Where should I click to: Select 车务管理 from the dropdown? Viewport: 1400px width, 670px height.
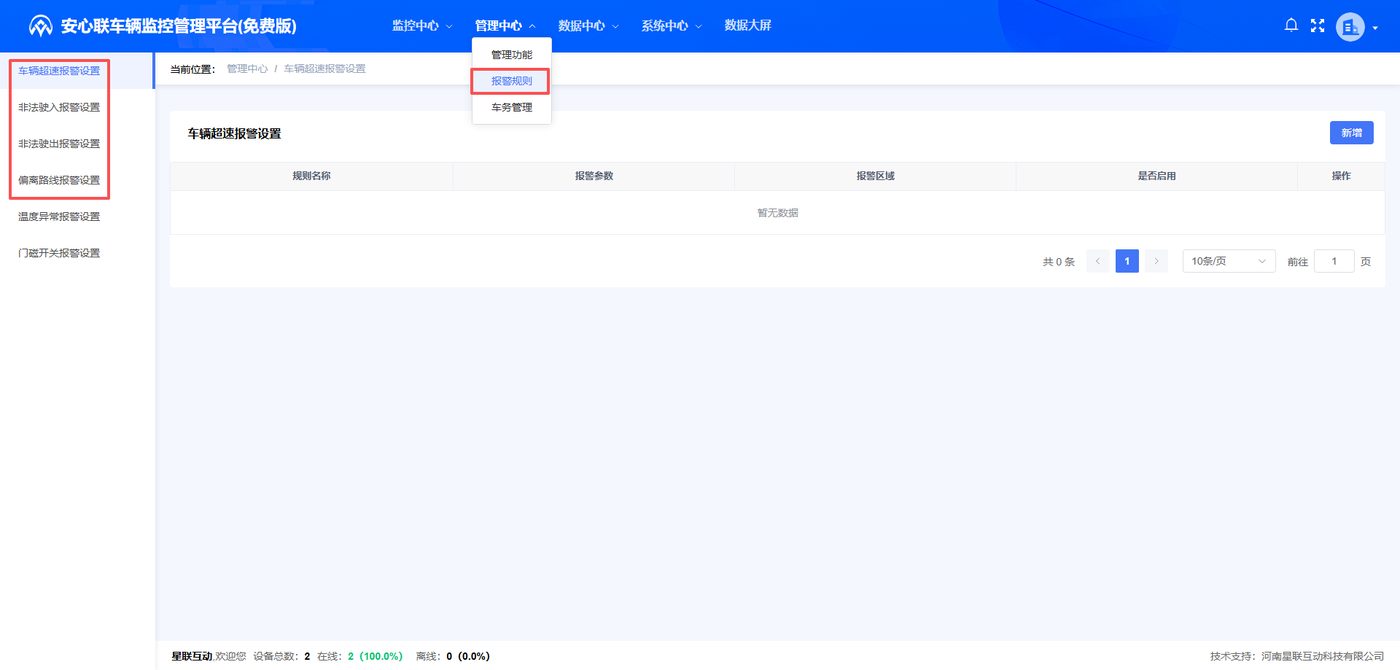click(x=512, y=107)
